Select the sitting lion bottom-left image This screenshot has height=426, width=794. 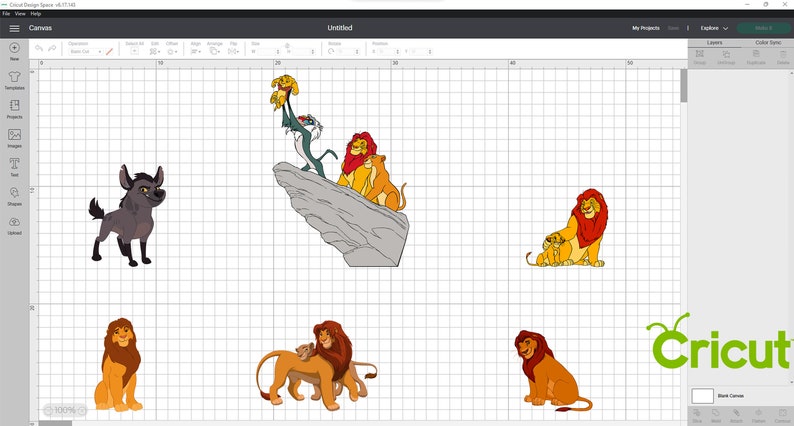click(x=118, y=364)
